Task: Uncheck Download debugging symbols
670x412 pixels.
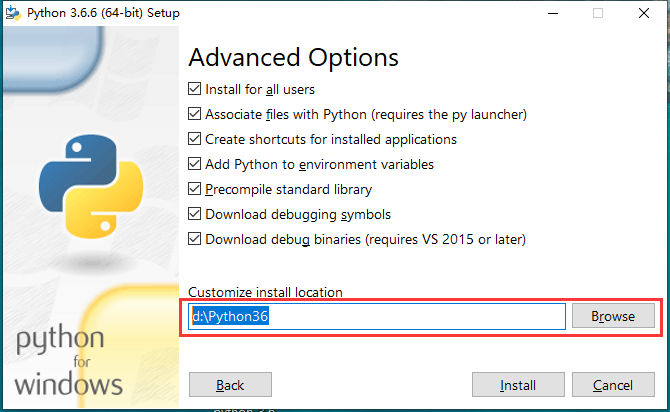Action: click(x=194, y=214)
